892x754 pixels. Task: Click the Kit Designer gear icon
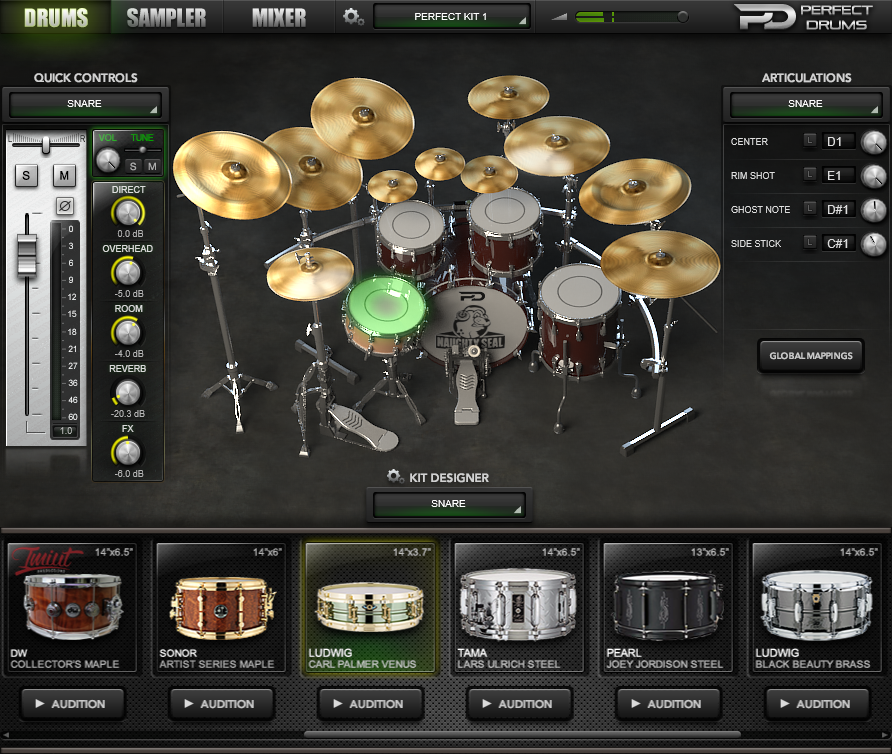tap(394, 476)
